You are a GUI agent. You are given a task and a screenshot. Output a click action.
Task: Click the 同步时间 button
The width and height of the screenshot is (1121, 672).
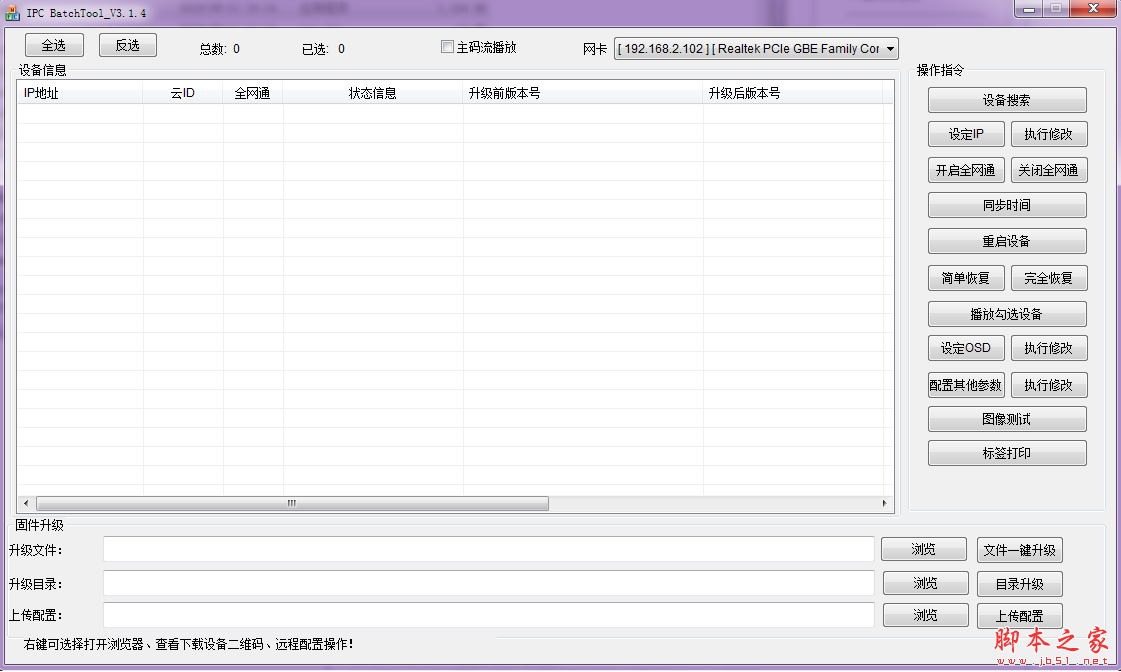pos(1007,205)
